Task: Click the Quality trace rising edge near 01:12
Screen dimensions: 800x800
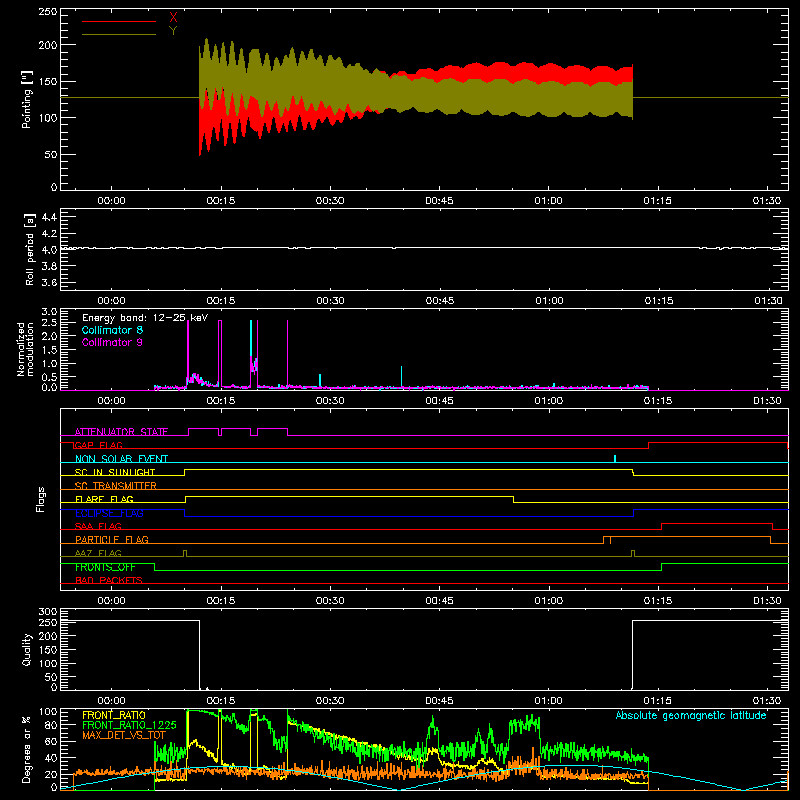Action: pos(632,654)
